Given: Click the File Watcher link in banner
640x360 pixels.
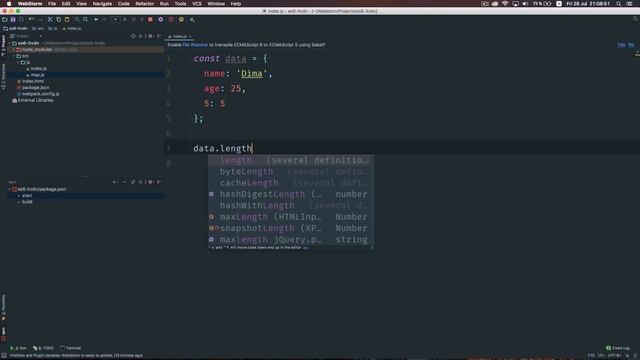Looking at the screenshot, I should coord(195,45).
